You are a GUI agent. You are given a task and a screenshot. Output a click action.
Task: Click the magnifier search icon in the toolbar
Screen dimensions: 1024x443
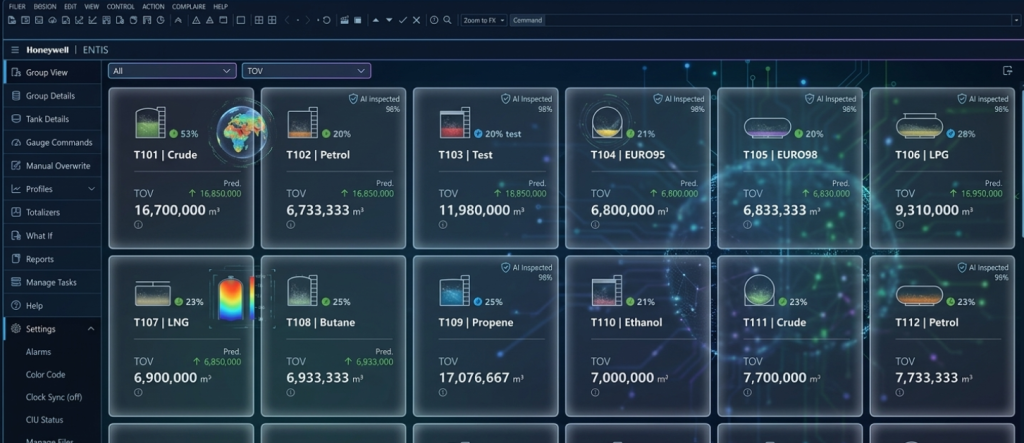(x=448, y=20)
